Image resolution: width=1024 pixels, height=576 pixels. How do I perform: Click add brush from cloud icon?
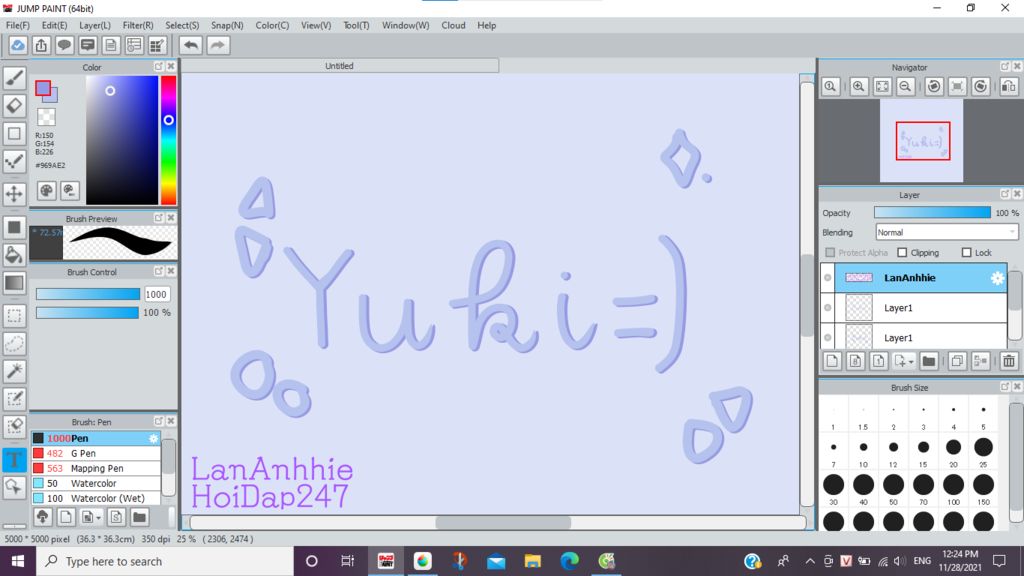click(x=42, y=517)
